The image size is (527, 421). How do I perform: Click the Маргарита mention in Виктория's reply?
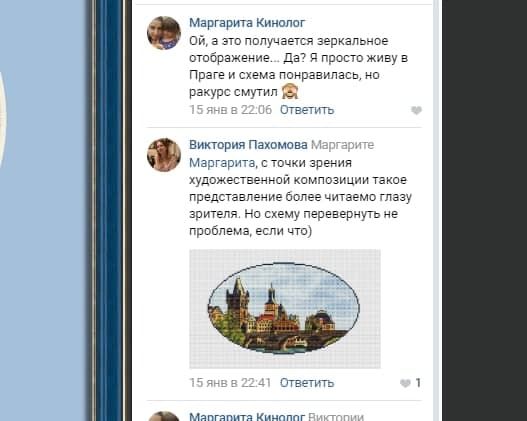(222, 163)
